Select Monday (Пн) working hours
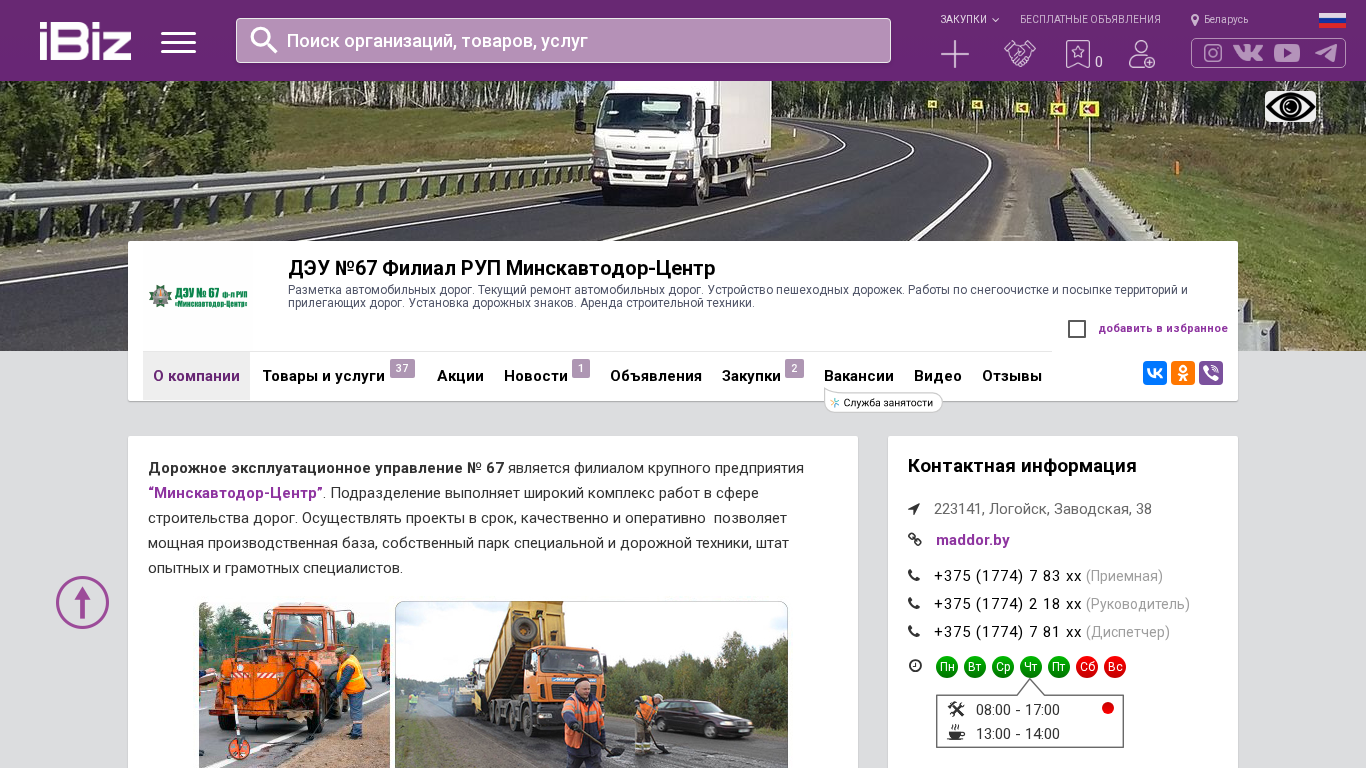The image size is (1366, 768). pos(947,667)
